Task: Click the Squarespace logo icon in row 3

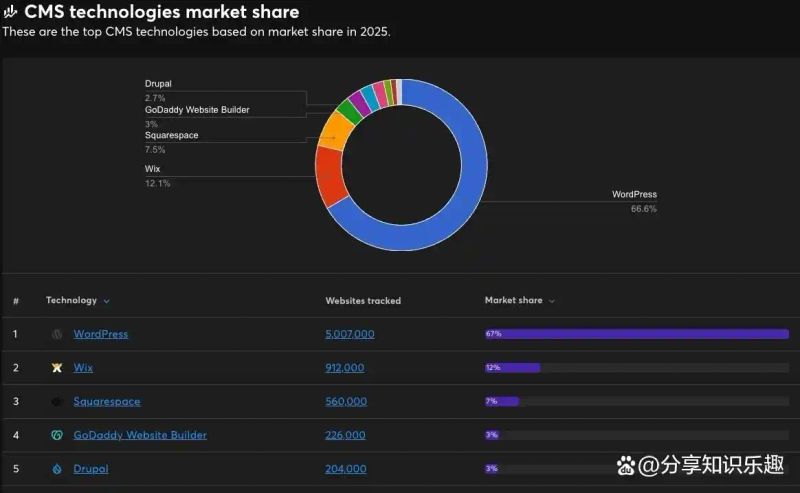Action: [x=57, y=402]
